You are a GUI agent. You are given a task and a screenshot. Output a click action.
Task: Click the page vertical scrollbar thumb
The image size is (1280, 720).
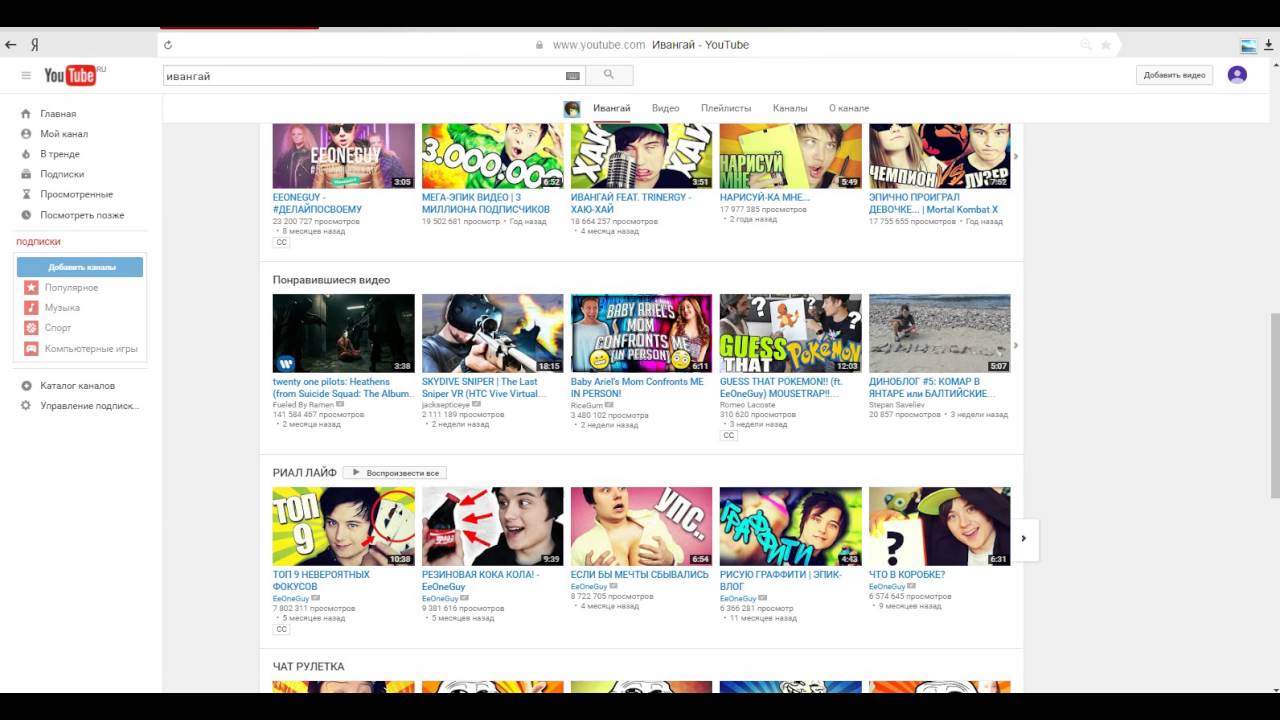coord(1274,404)
